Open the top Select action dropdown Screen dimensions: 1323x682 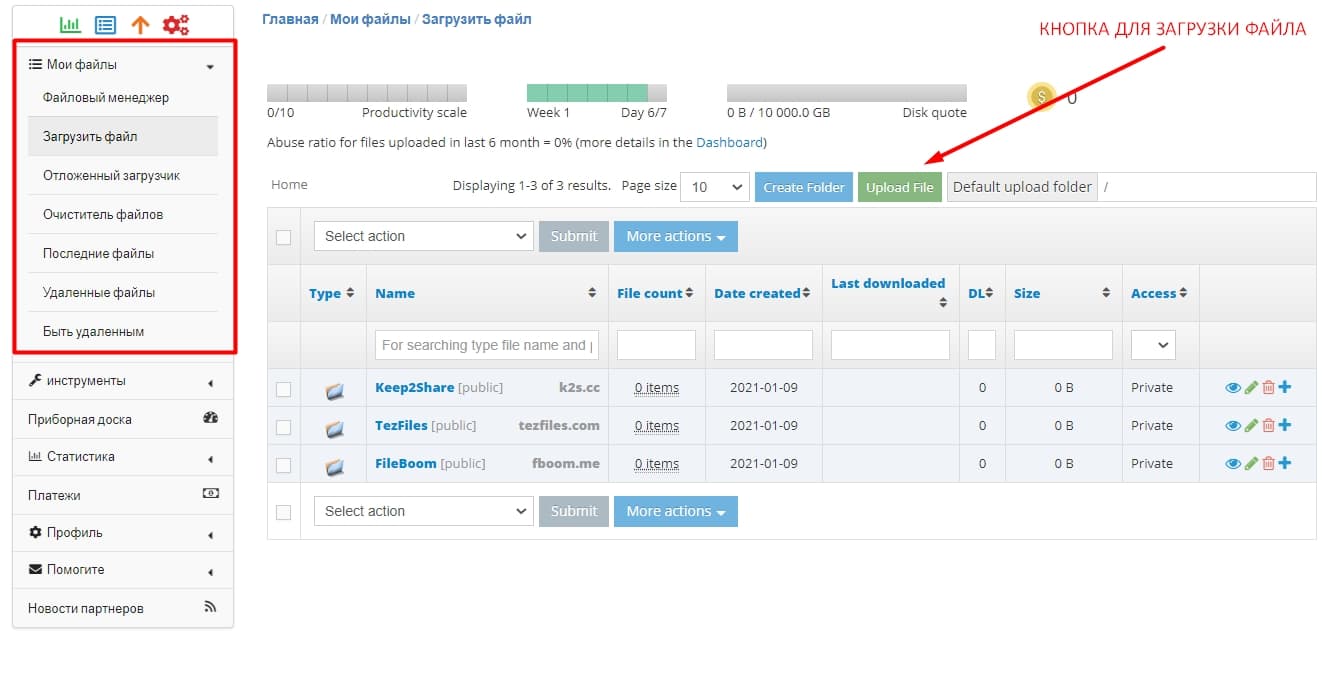tap(424, 236)
